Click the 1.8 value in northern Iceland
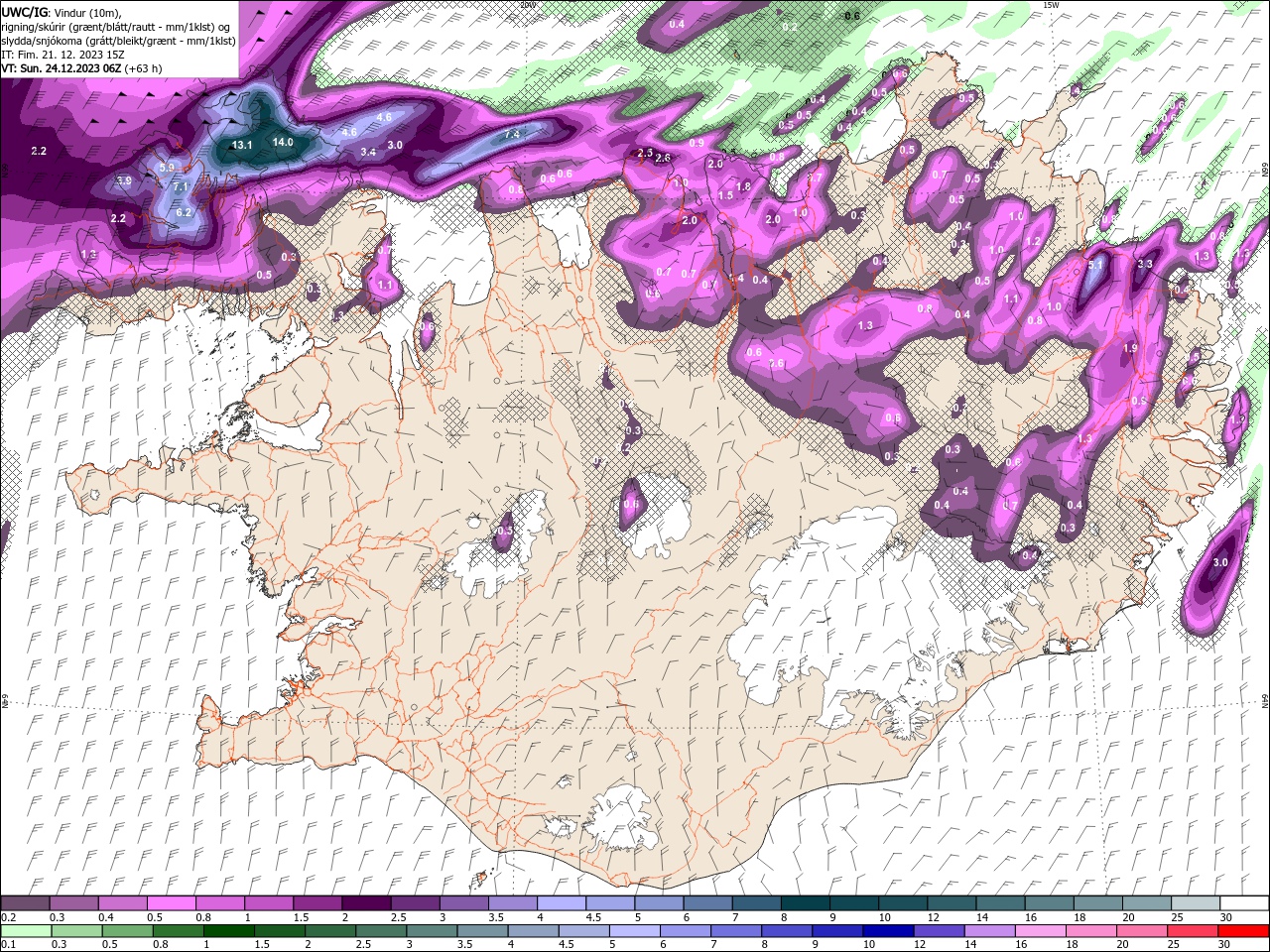The image size is (1270, 952). pyautogui.click(x=743, y=186)
